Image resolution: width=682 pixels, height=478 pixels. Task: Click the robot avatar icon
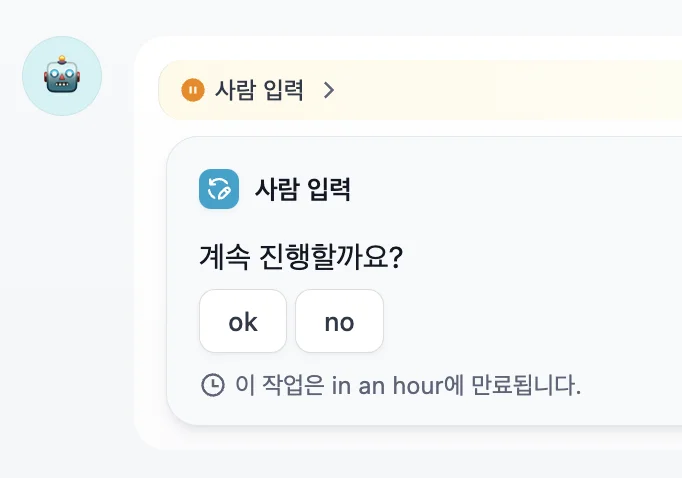(x=62, y=76)
